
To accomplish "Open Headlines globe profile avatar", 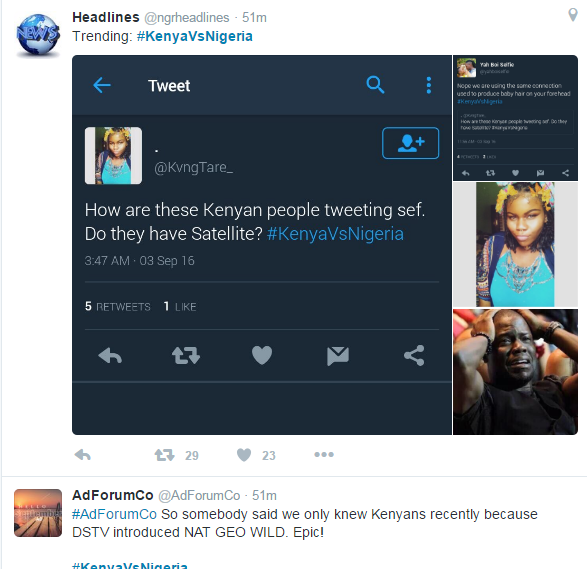I will tap(37, 36).
